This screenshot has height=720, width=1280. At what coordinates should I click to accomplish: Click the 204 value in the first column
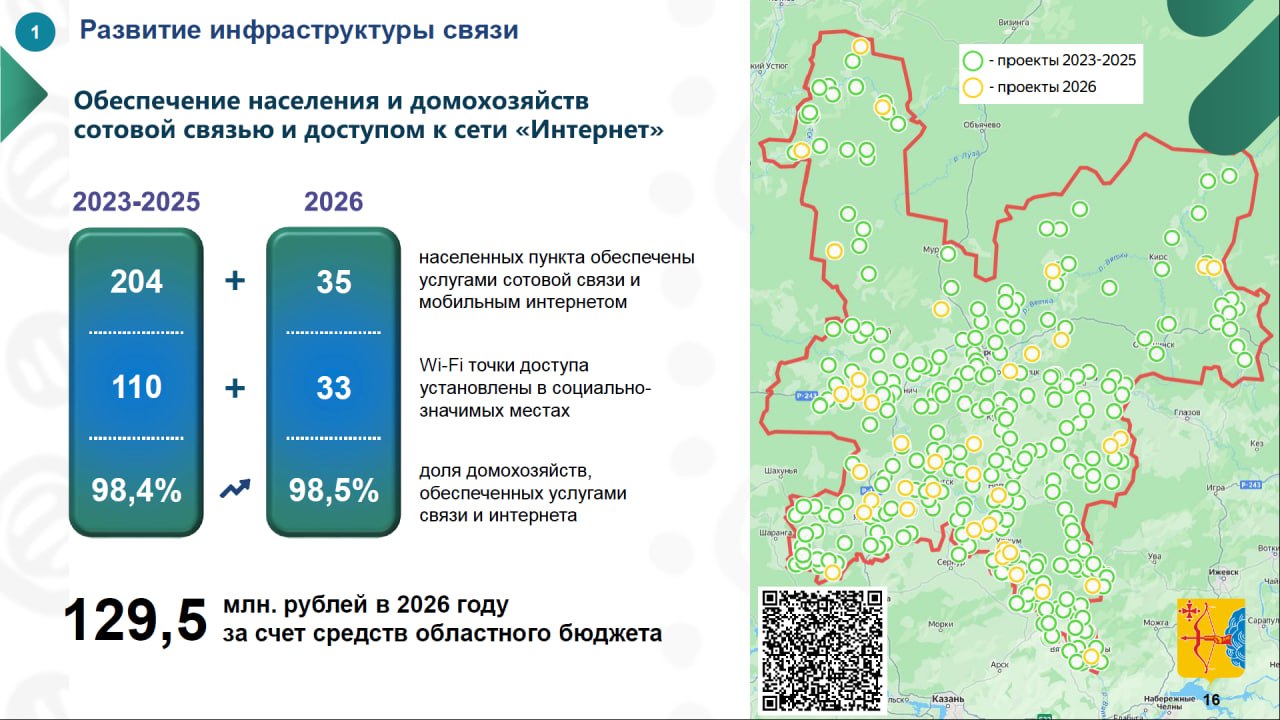point(136,282)
